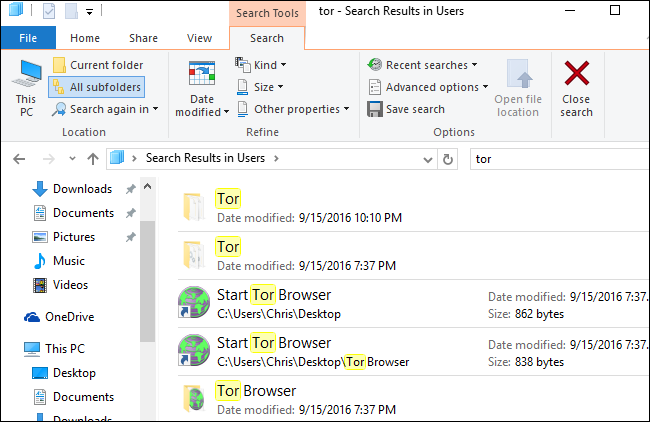
Task: Select the Music folder in sidebar
Action: click(68, 261)
